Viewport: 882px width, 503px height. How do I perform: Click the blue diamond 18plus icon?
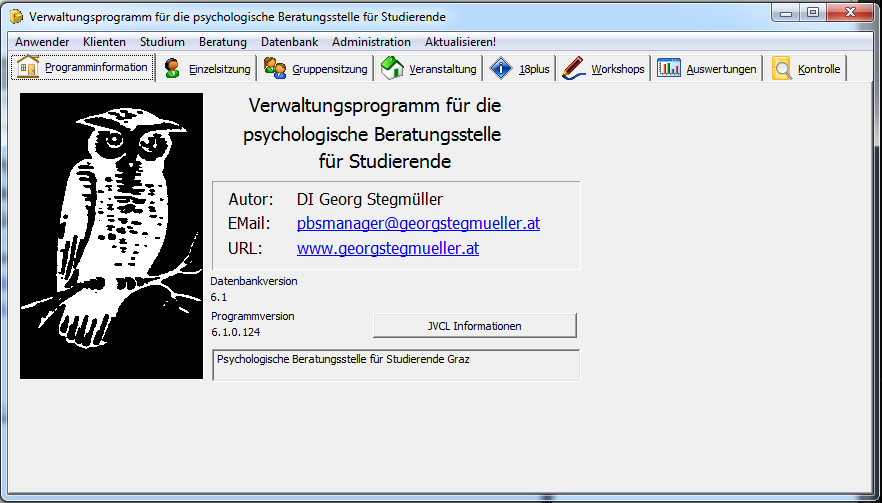click(x=501, y=68)
